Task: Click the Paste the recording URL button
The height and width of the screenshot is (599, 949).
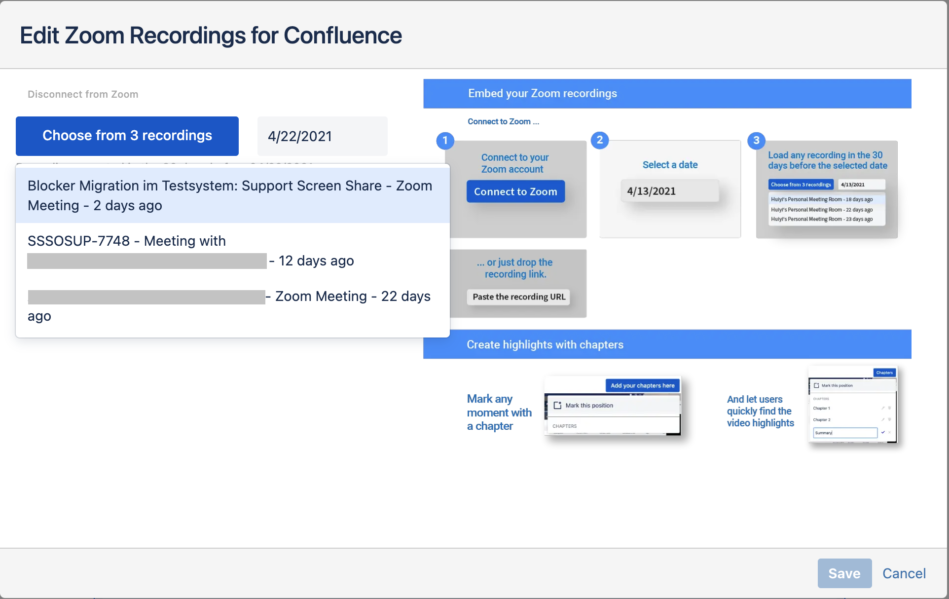Action: pyautogui.click(x=519, y=297)
